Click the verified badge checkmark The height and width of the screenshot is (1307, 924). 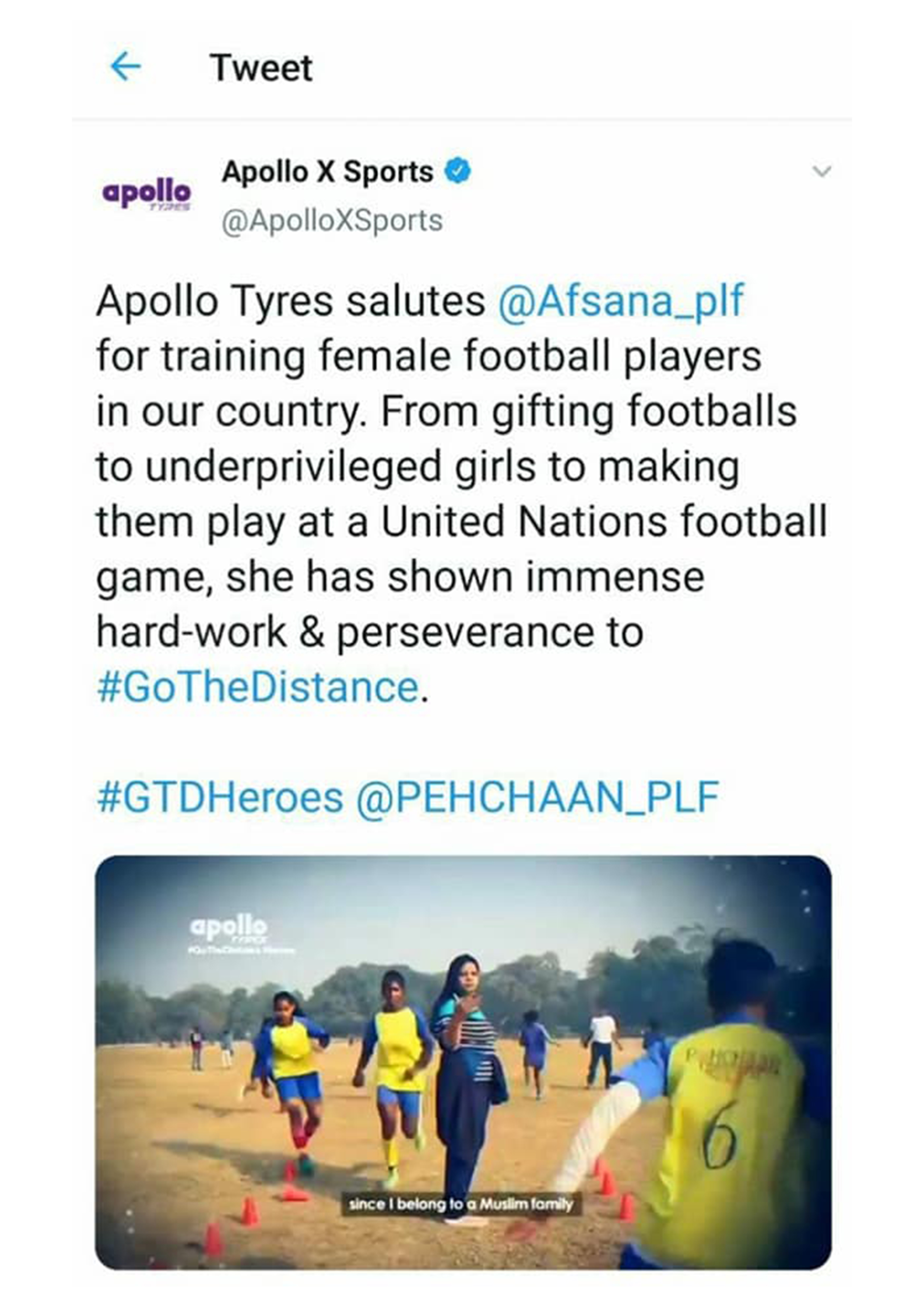458,171
